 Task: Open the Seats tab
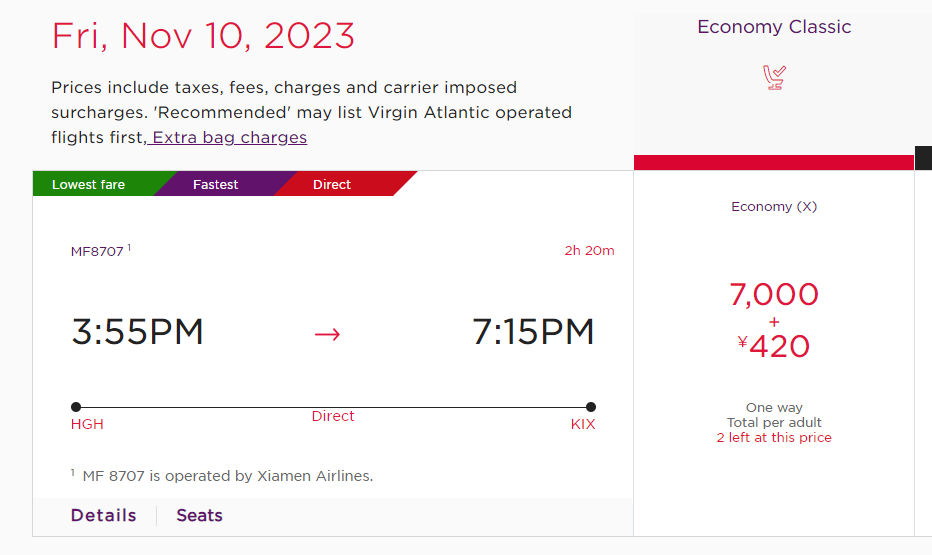199,515
